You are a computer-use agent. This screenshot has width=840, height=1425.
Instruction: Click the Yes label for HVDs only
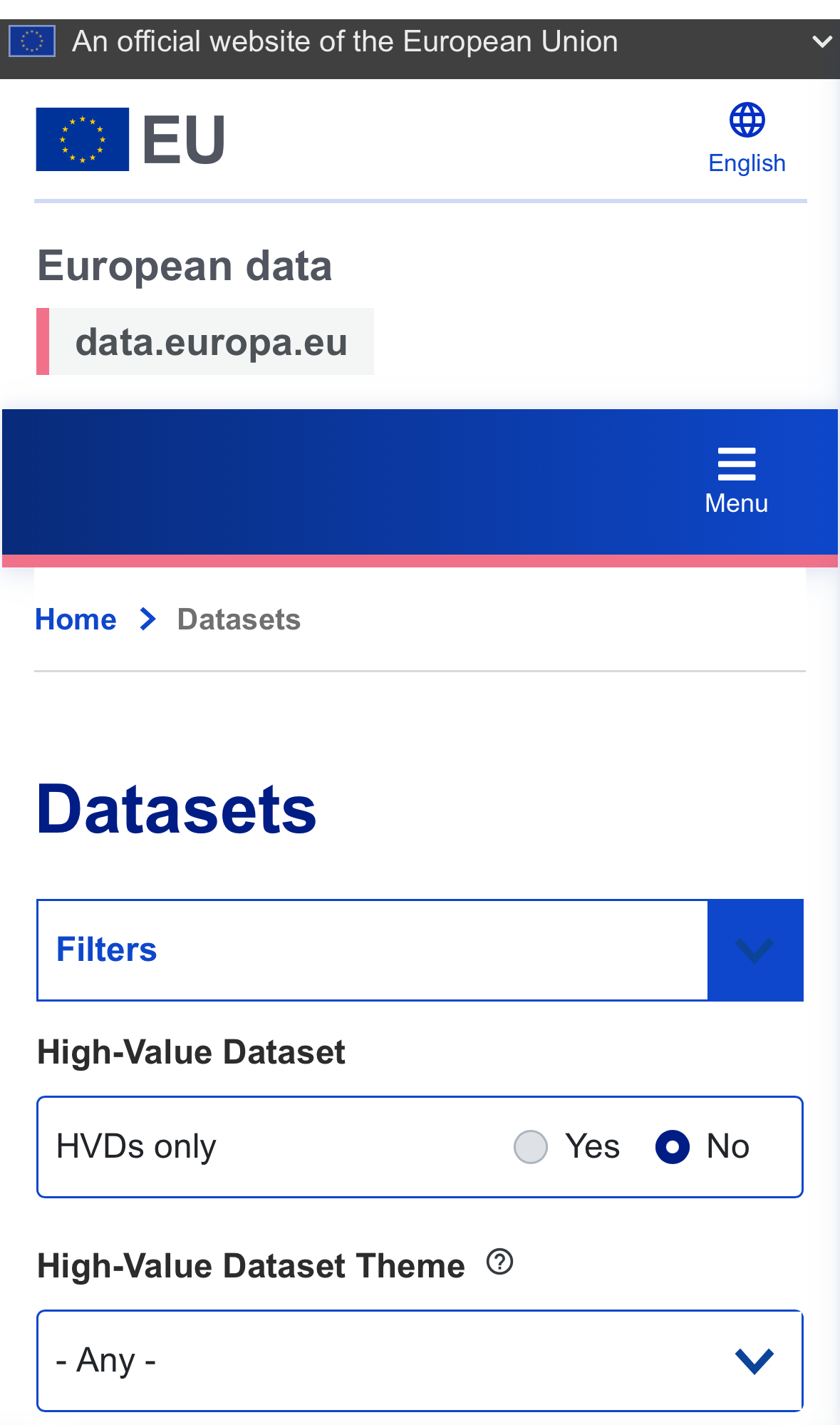(592, 1147)
